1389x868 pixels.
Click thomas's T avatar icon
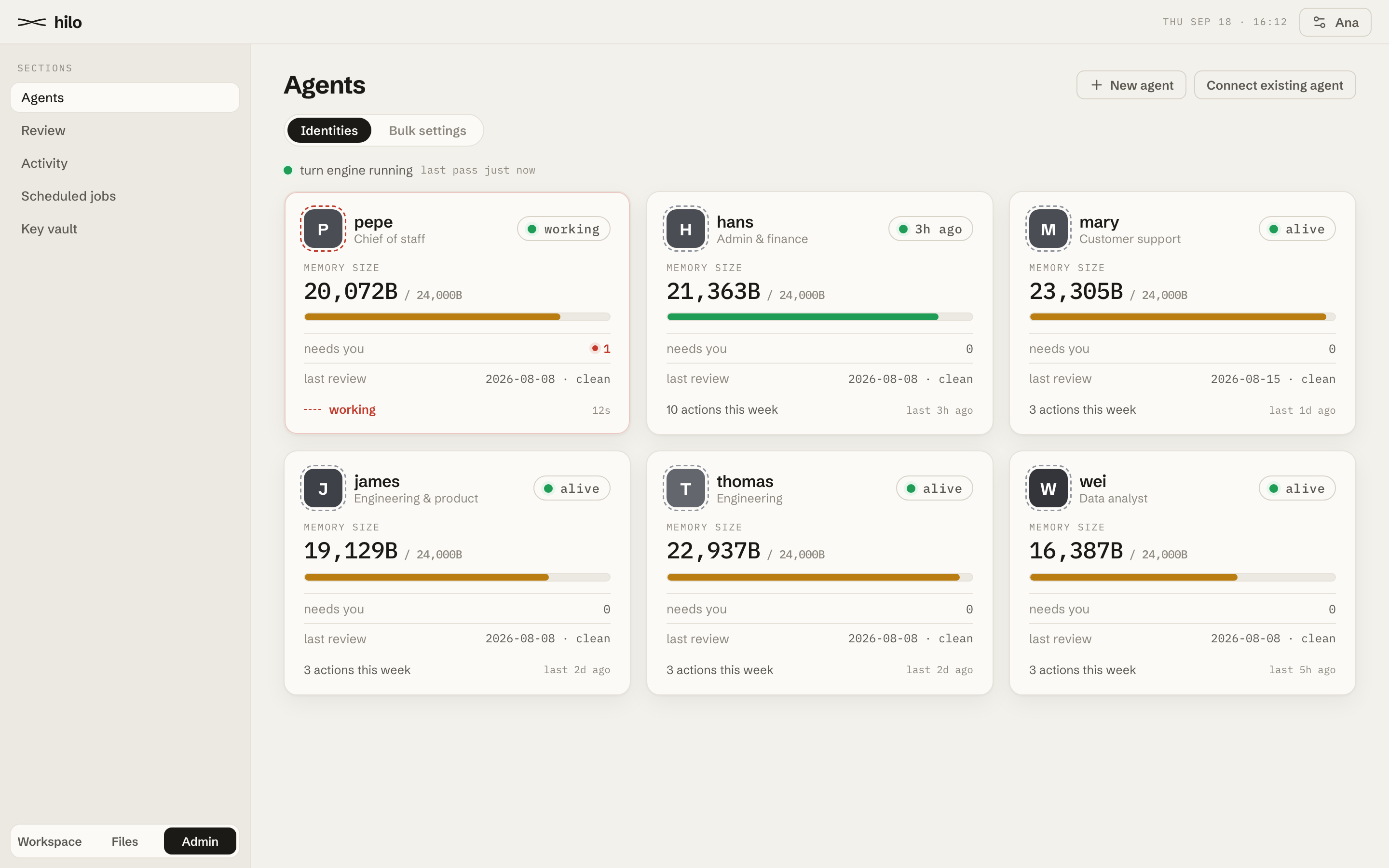click(x=685, y=488)
